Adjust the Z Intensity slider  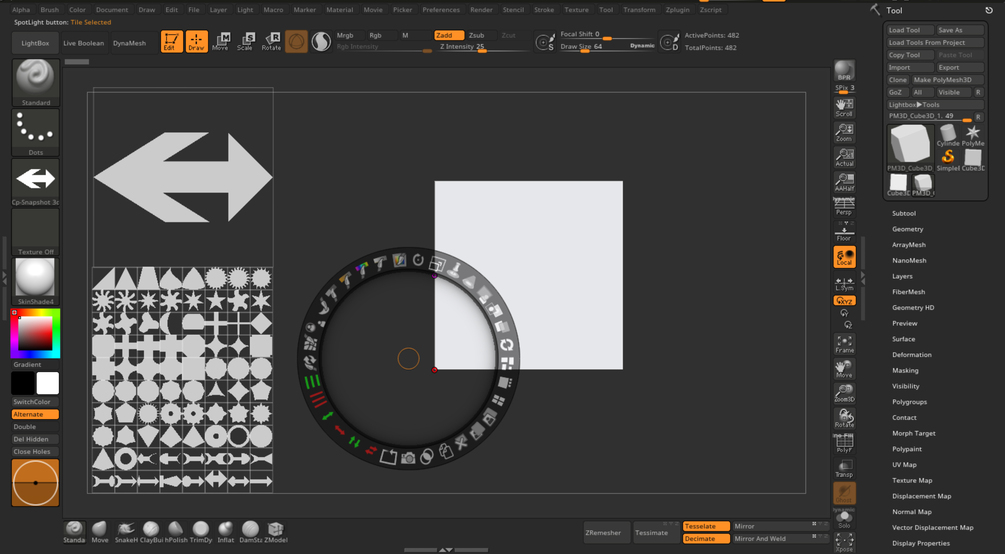[x=484, y=47]
